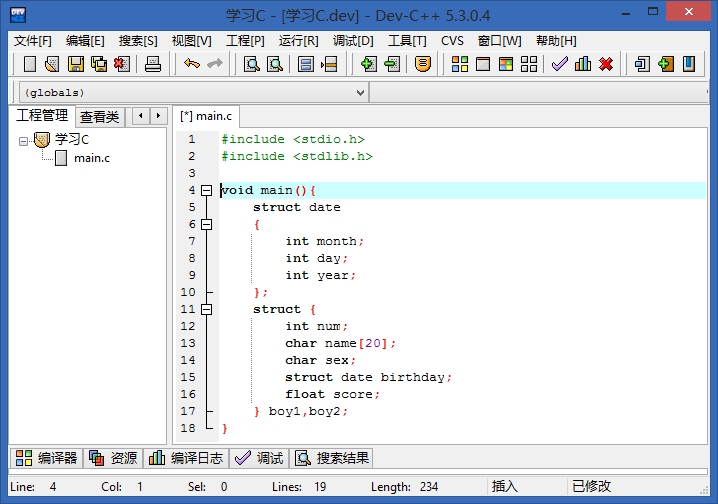
Task: Open the 调试 bottom tab
Action: 259,458
